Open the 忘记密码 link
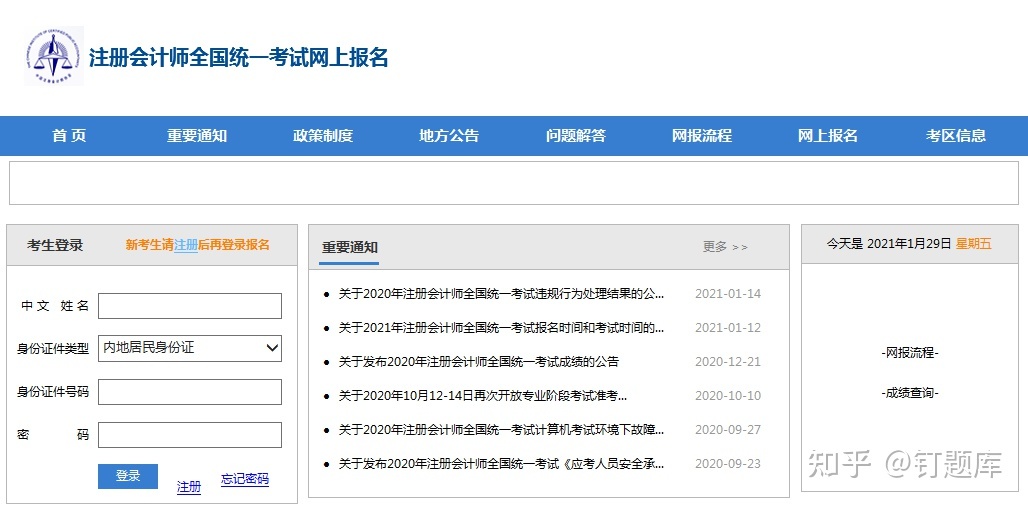This screenshot has height=507, width=1028. 245,480
